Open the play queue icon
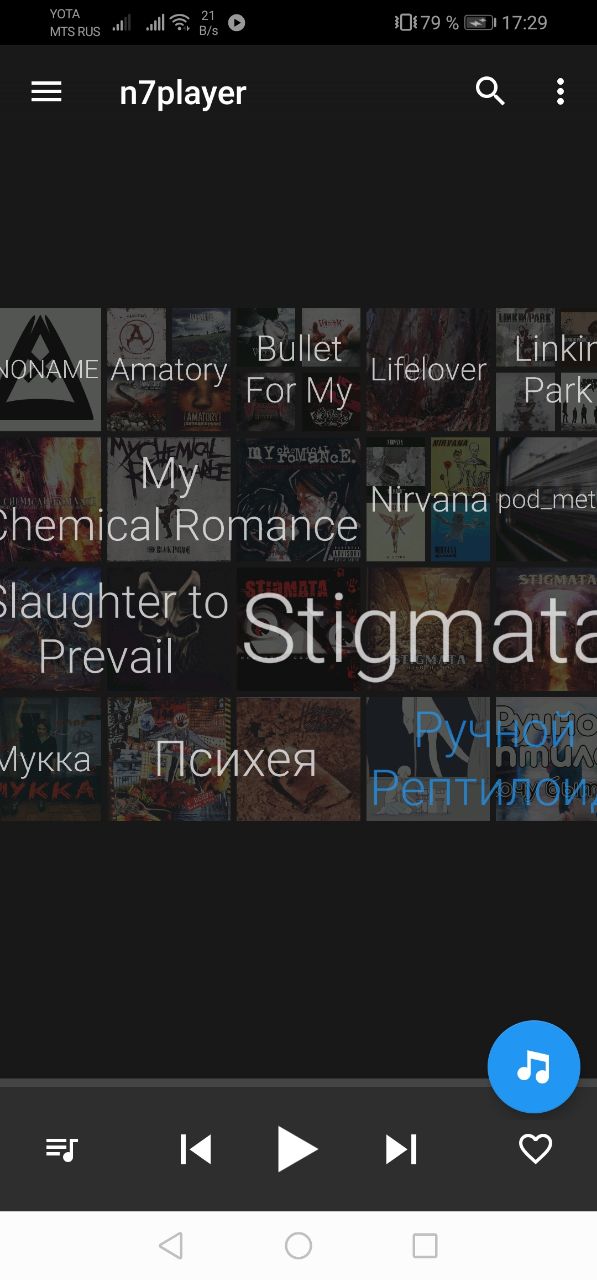Viewport: 597px width, 1280px height. (x=62, y=1149)
